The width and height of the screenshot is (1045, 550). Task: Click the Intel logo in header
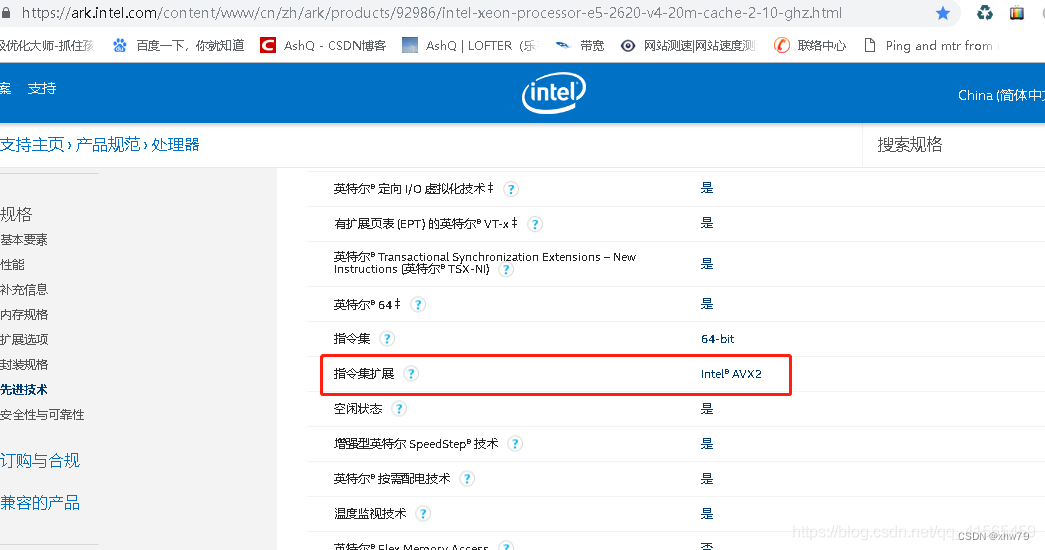(554, 93)
